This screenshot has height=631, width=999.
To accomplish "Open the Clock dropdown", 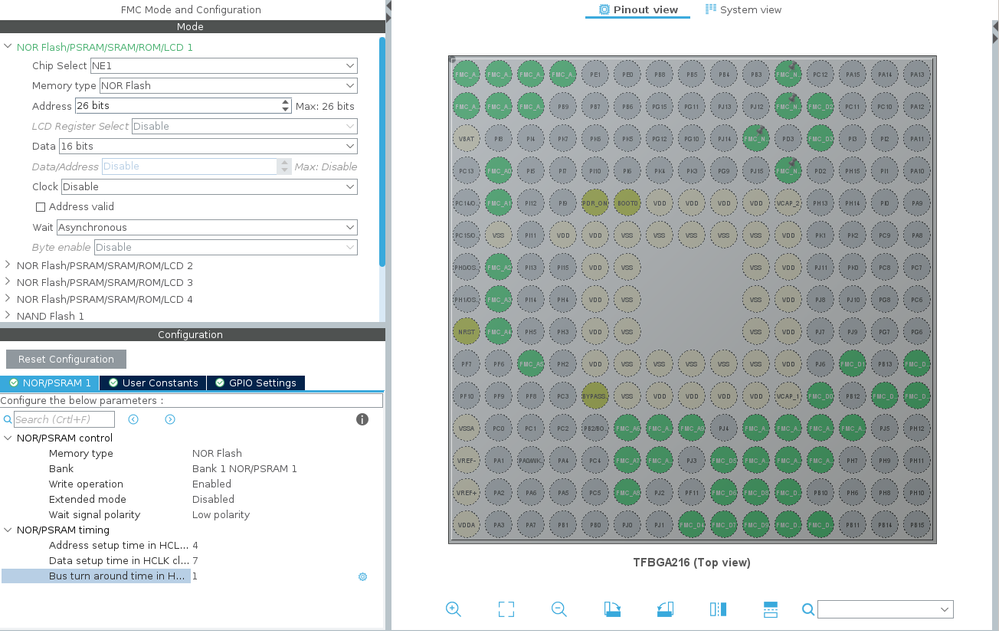I will [209, 187].
